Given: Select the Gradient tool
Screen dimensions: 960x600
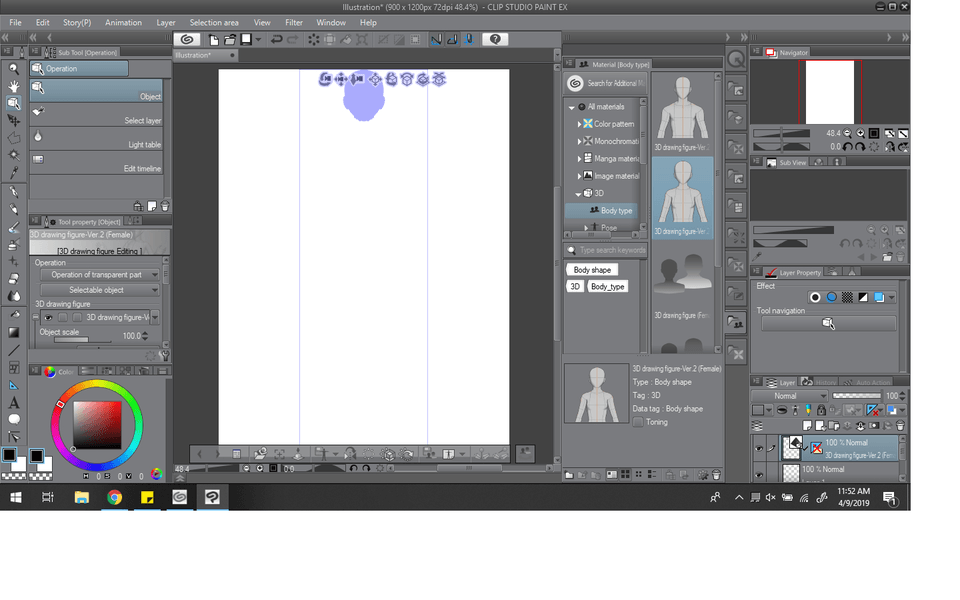Looking at the screenshot, I should tap(13, 332).
